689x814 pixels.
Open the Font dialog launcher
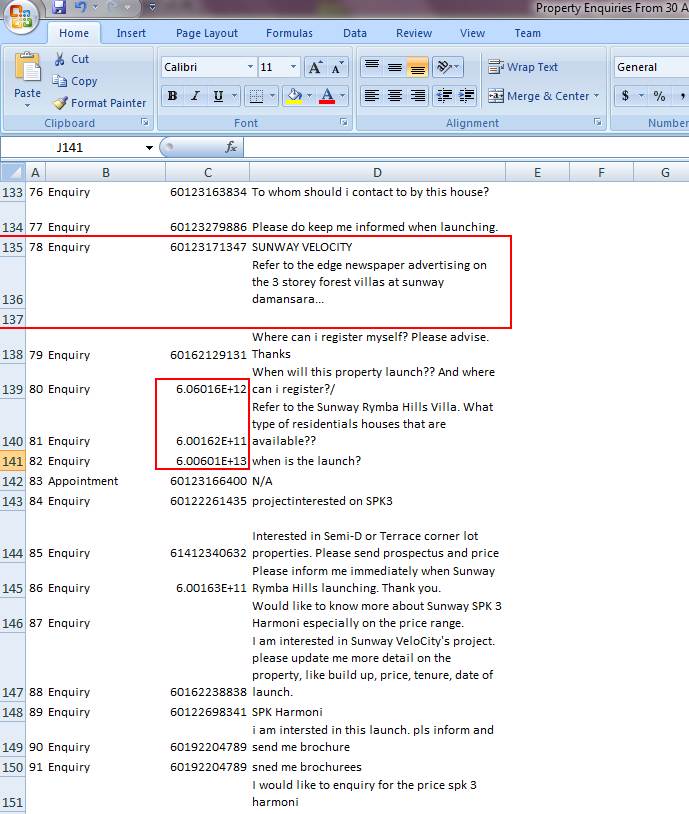coord(344,123)
